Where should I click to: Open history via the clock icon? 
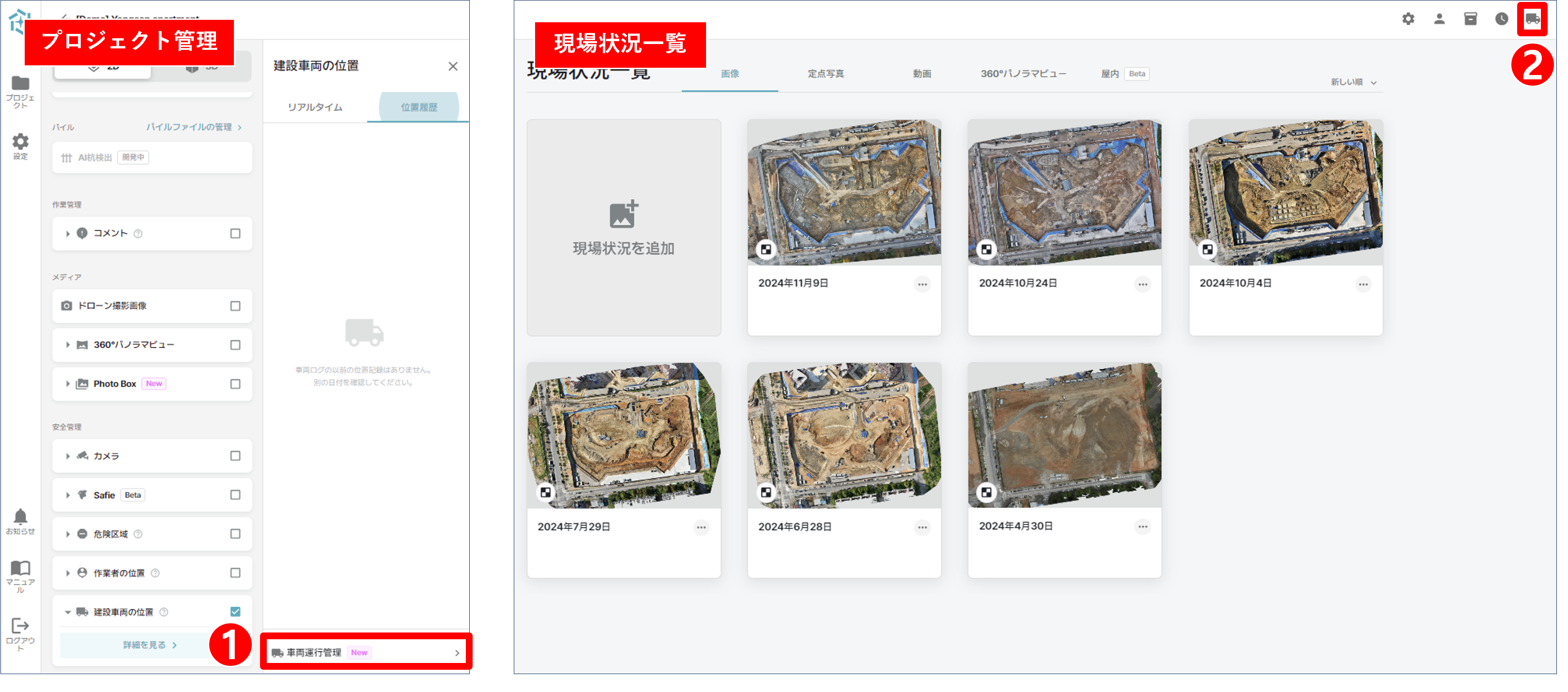[x=1501, y=19]
